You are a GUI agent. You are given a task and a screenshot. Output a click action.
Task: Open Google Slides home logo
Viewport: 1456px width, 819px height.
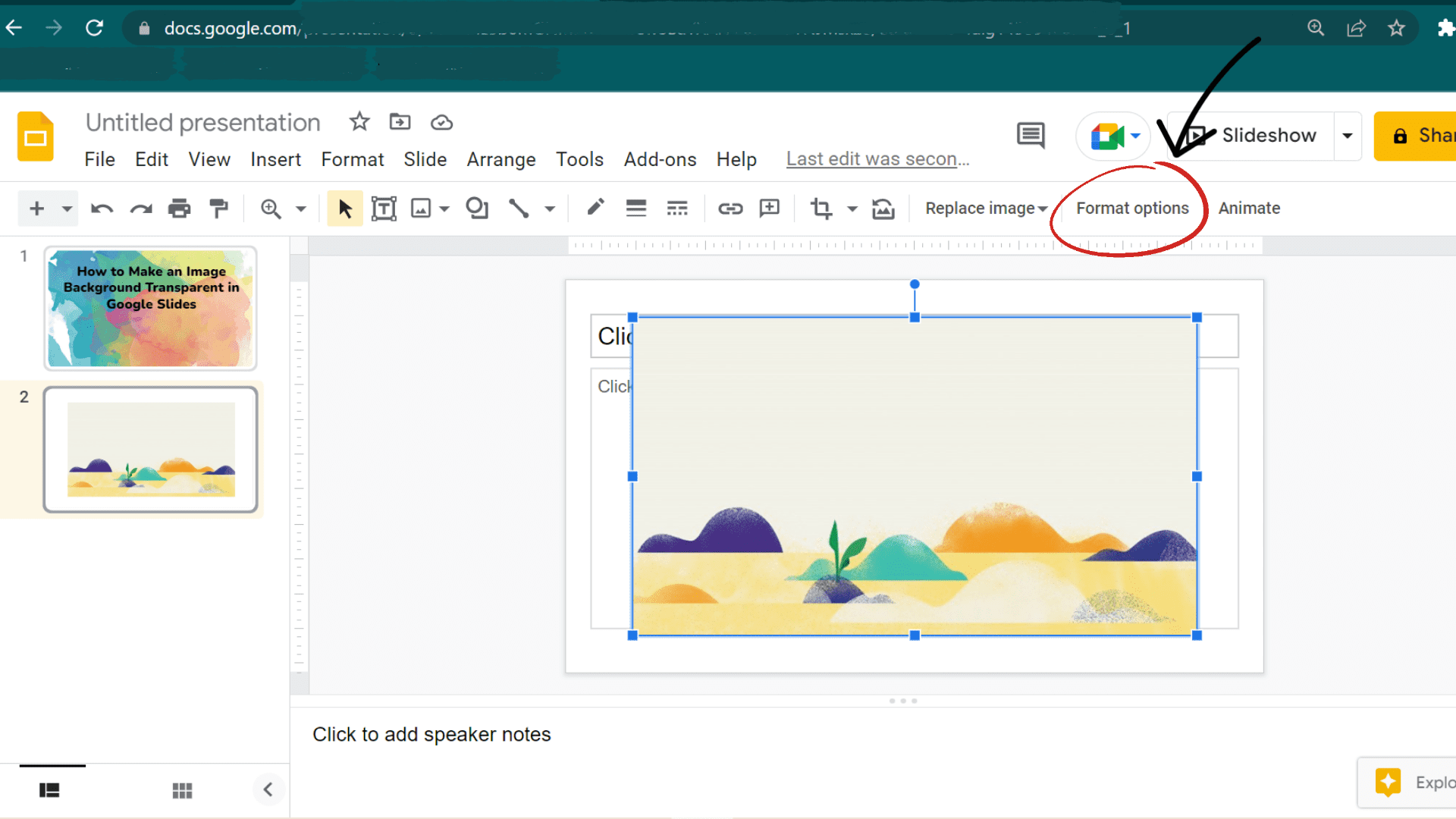(36, 136)
